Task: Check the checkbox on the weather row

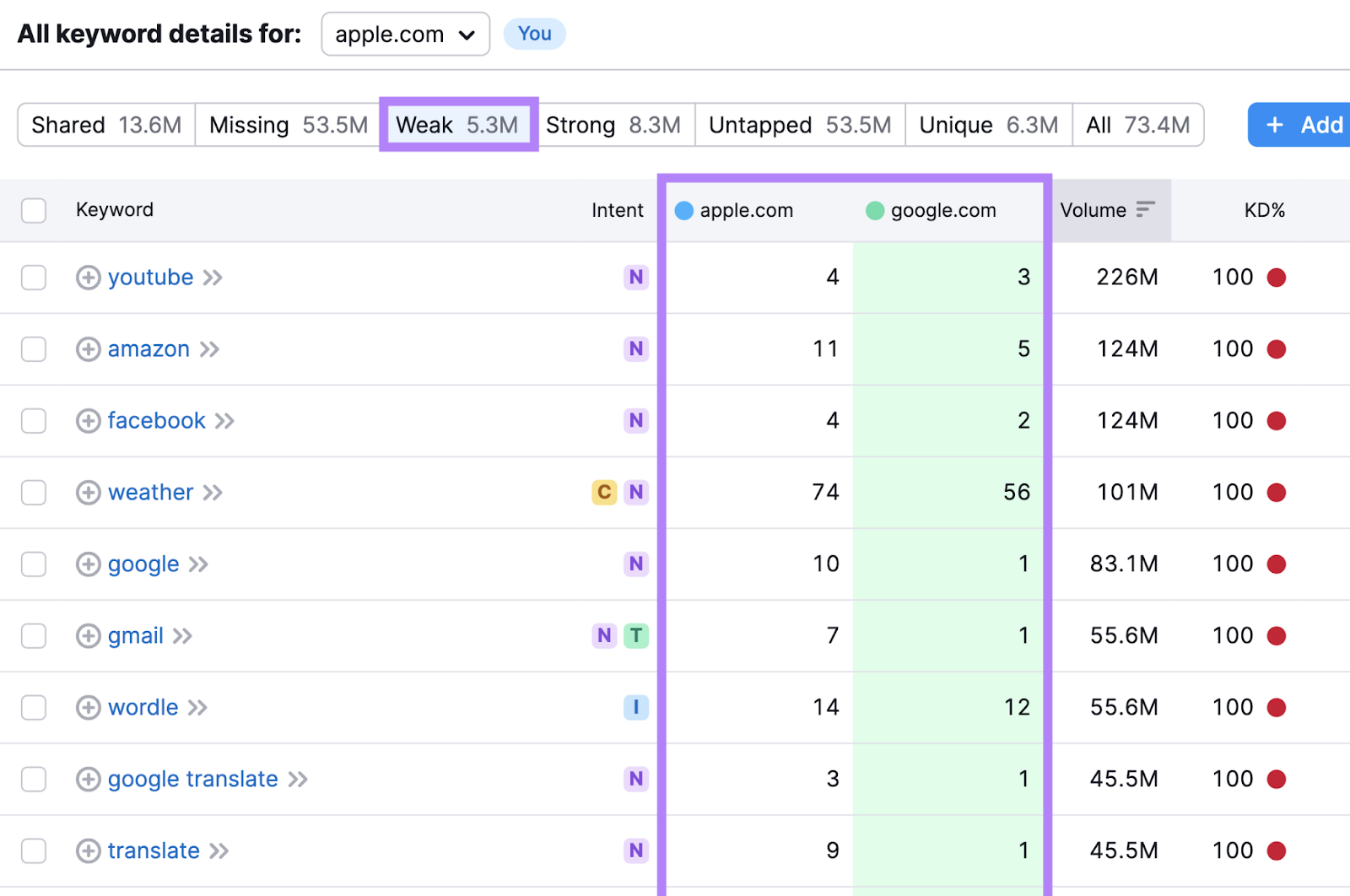Action: point(33,492)
